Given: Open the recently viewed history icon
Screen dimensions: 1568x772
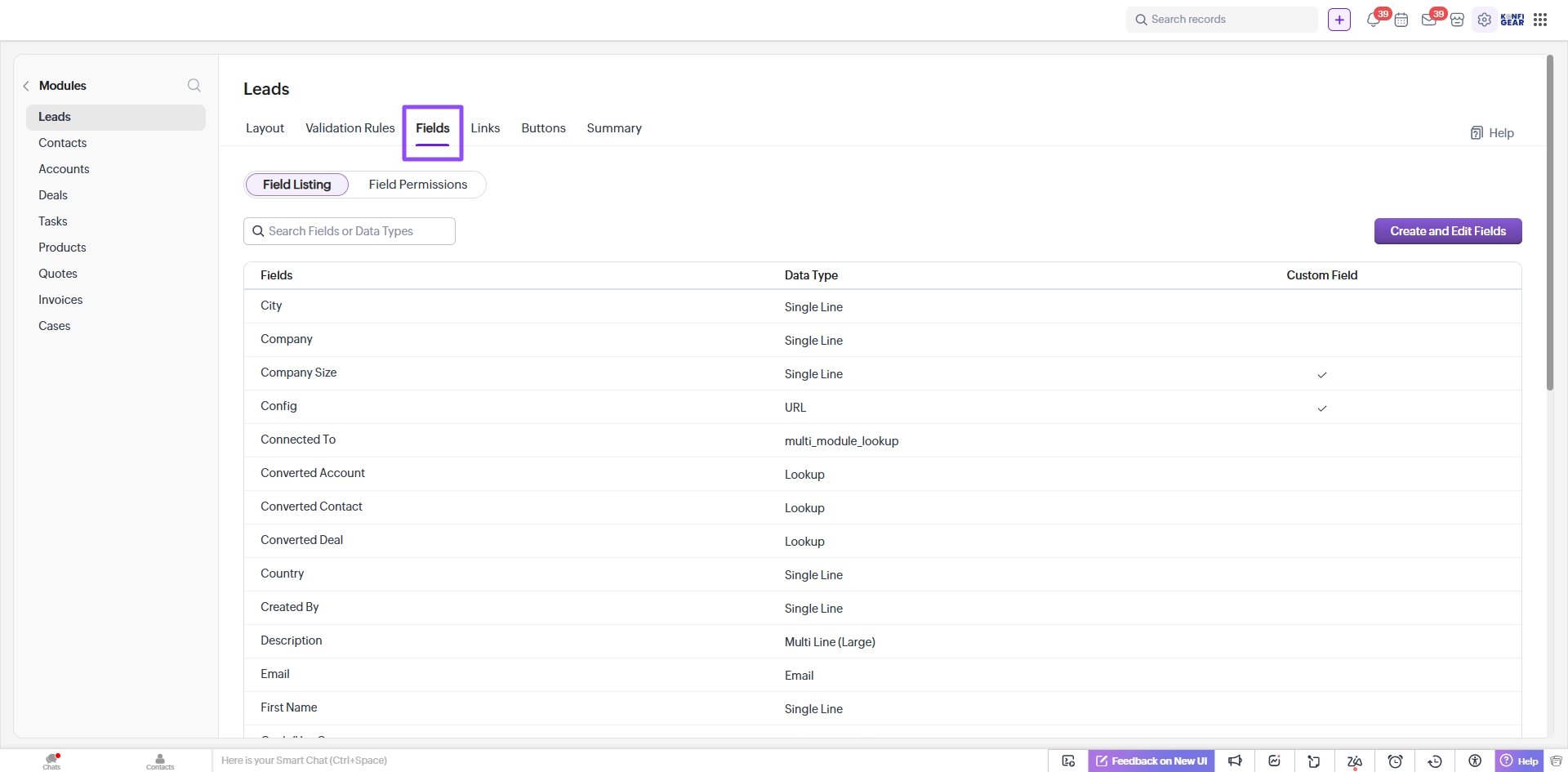Looking at the screenshot, I should [x=1435, y=760].
